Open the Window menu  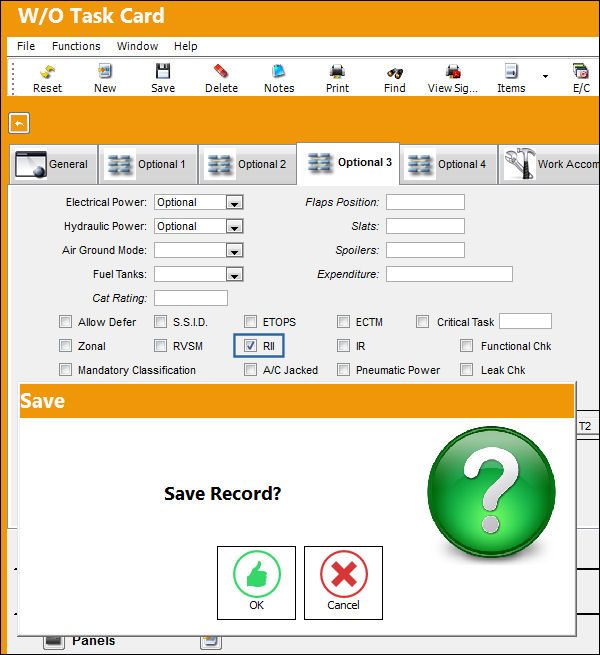[137, 46]
